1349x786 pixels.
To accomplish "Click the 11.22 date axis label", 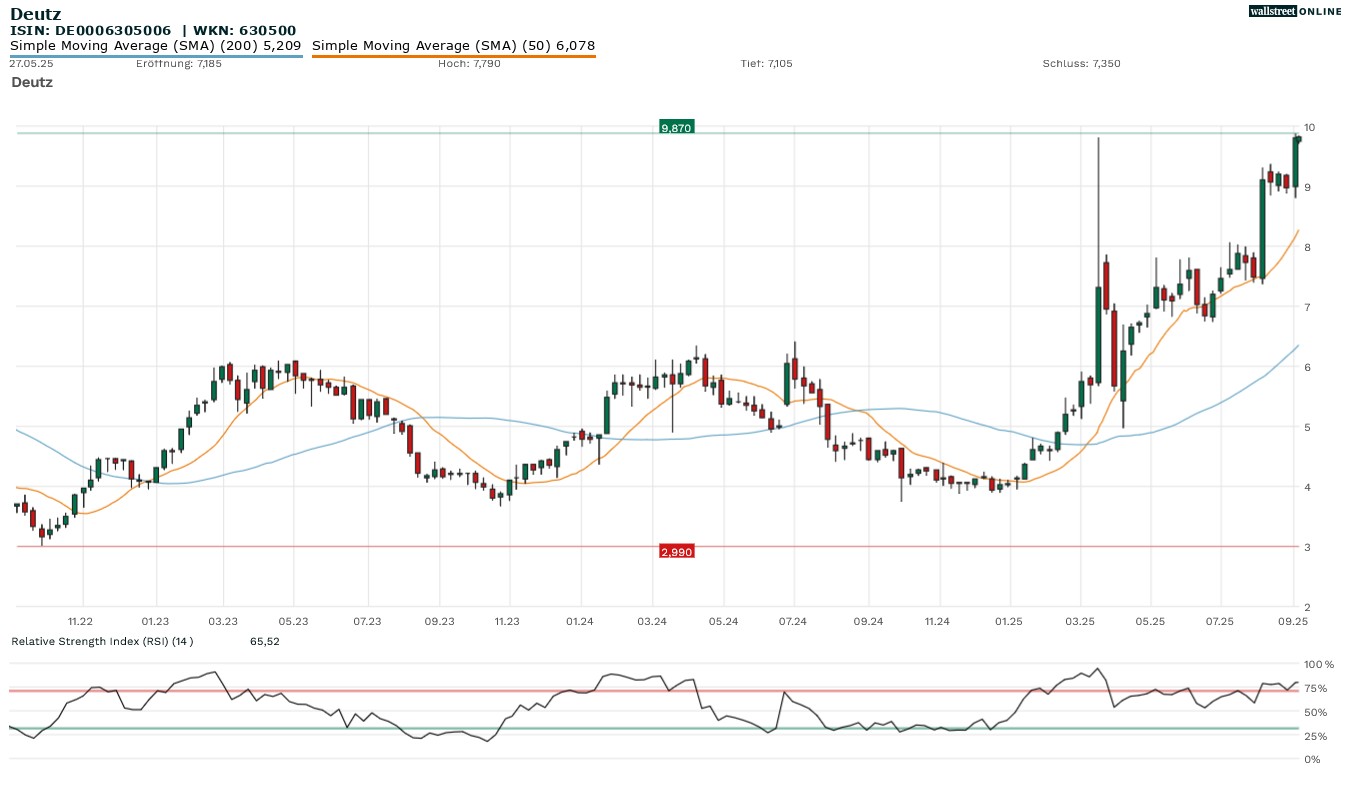I will click(x=81, y=621).
